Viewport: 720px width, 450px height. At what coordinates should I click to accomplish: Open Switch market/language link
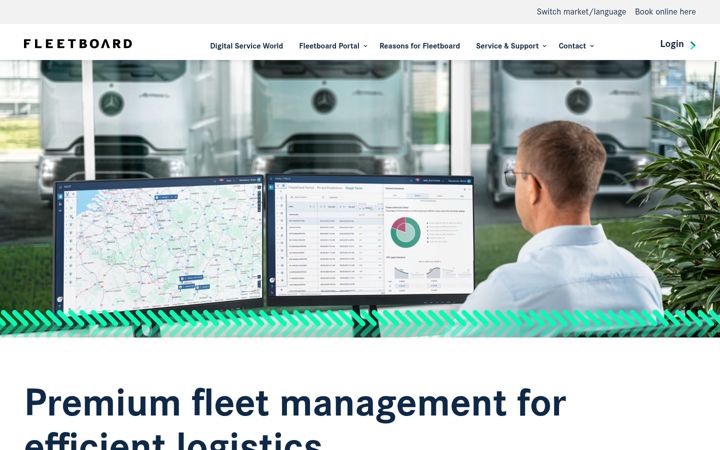coord(581,12)
